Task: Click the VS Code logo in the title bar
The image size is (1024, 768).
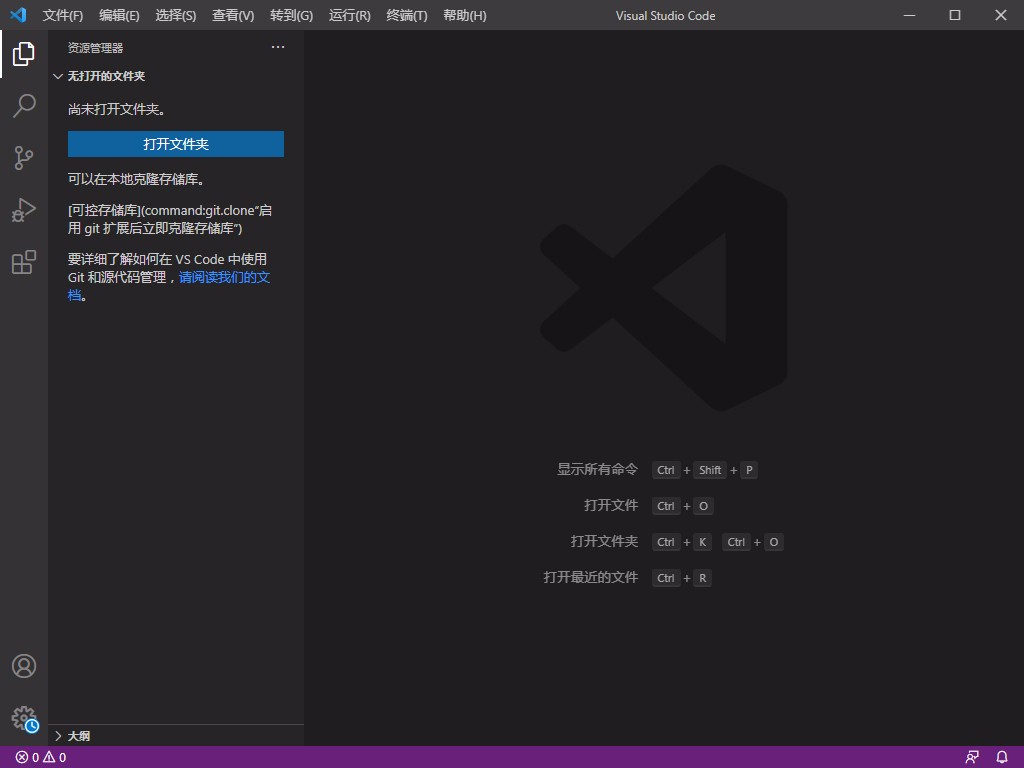Action: [x=16, y=15]
